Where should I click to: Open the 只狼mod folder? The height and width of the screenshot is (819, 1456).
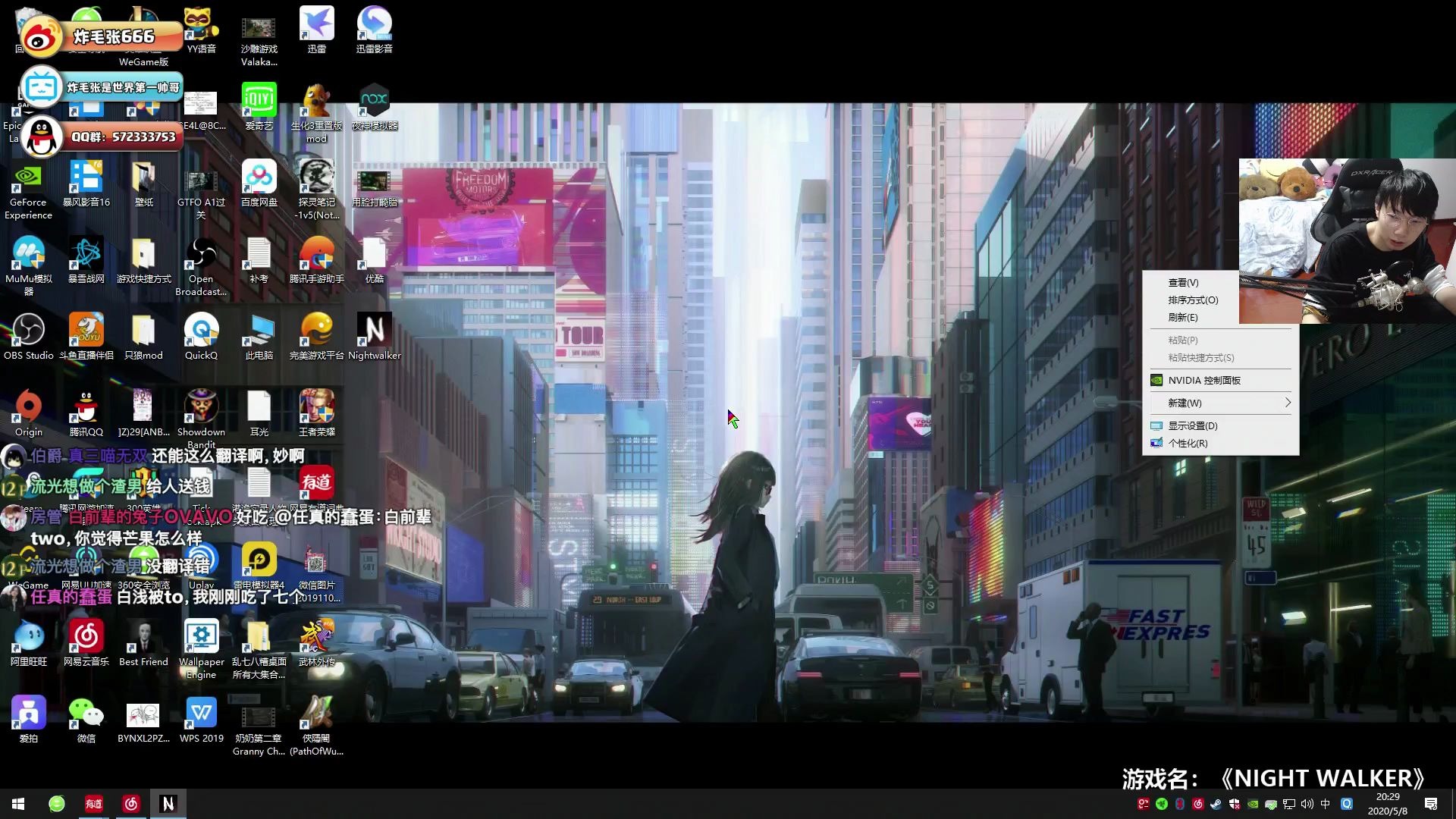point(143,337)
